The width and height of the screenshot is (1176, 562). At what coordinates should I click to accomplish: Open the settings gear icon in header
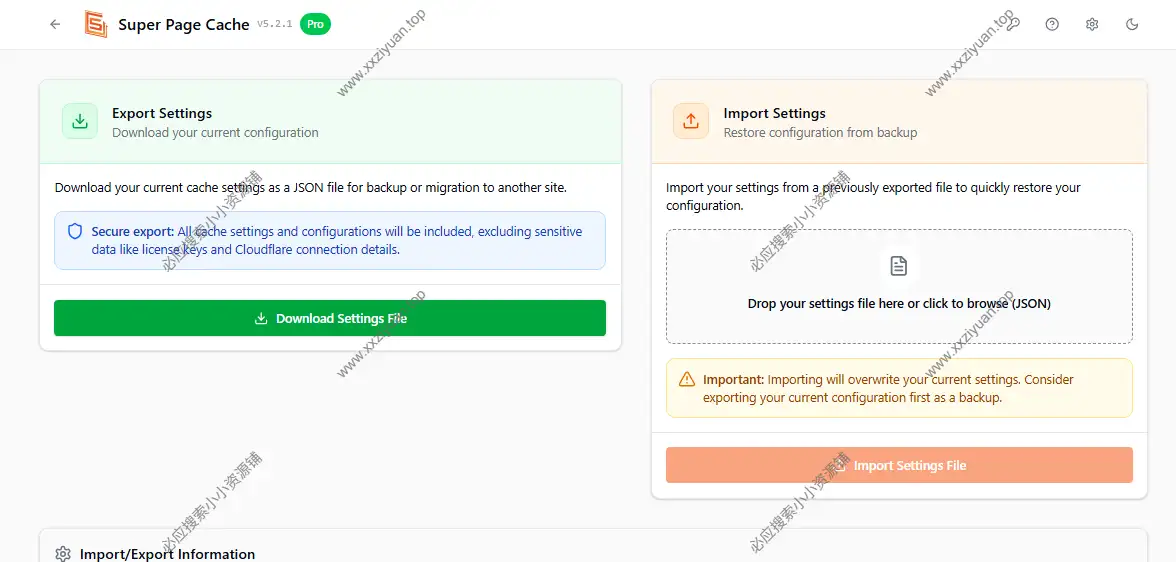1092,24
